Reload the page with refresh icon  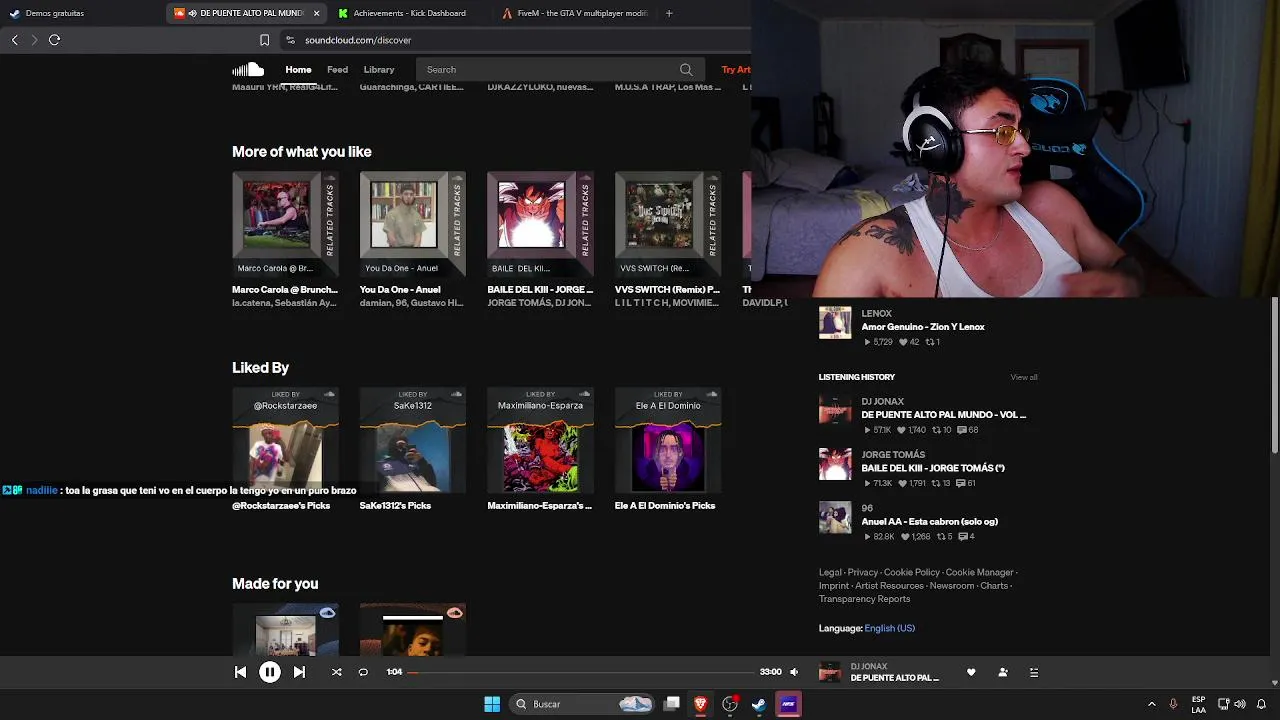click(54, 40)
